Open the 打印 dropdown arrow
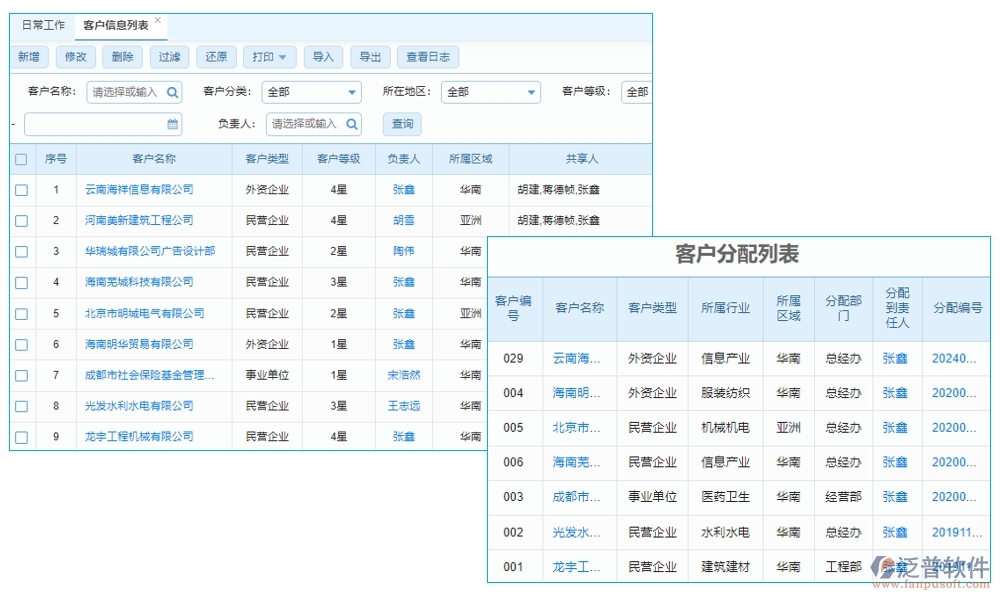 284,57
